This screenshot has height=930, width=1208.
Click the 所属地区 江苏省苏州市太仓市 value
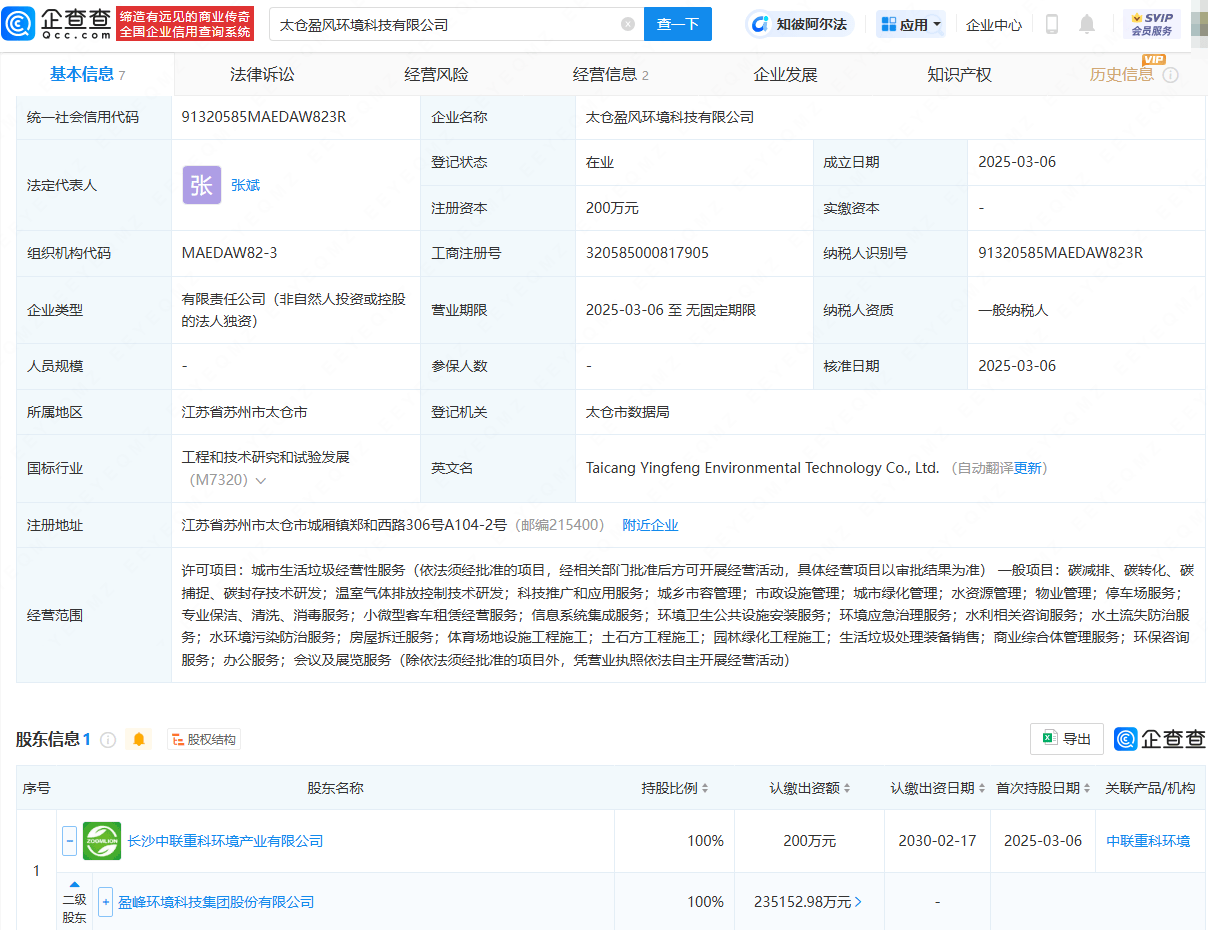tap(244, 412)
